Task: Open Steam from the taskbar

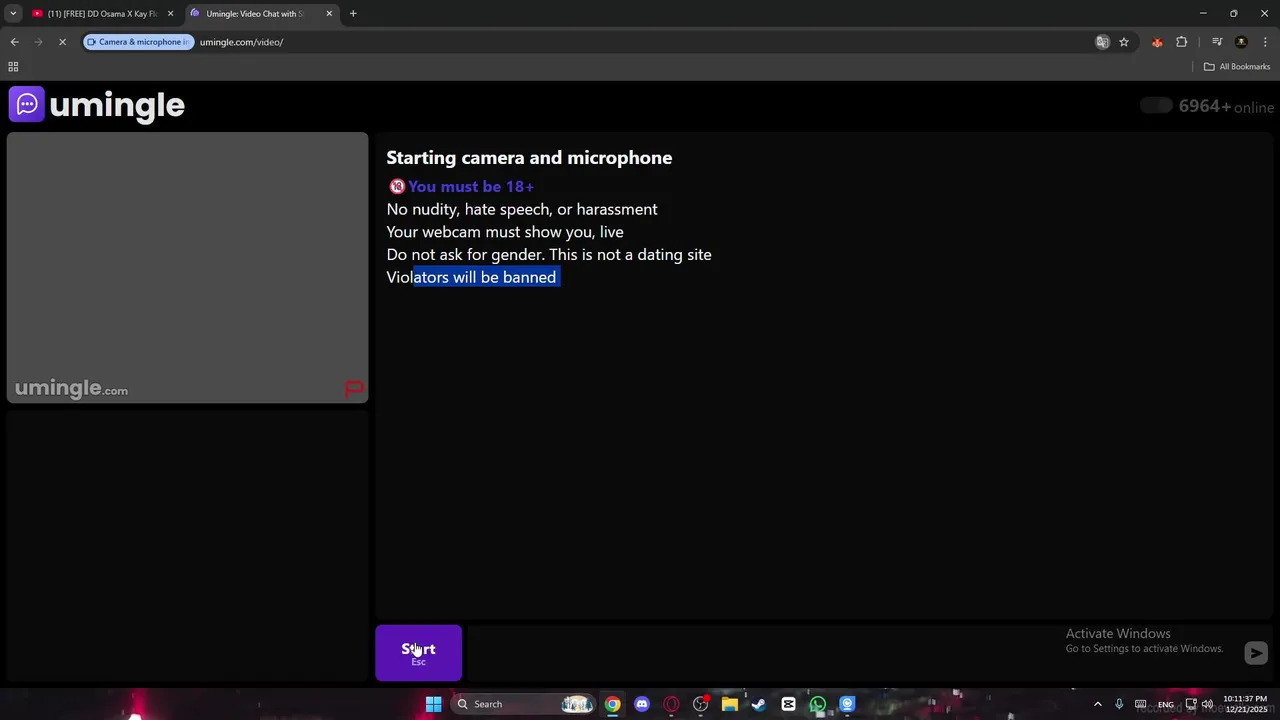Action: tap(759, 704)
